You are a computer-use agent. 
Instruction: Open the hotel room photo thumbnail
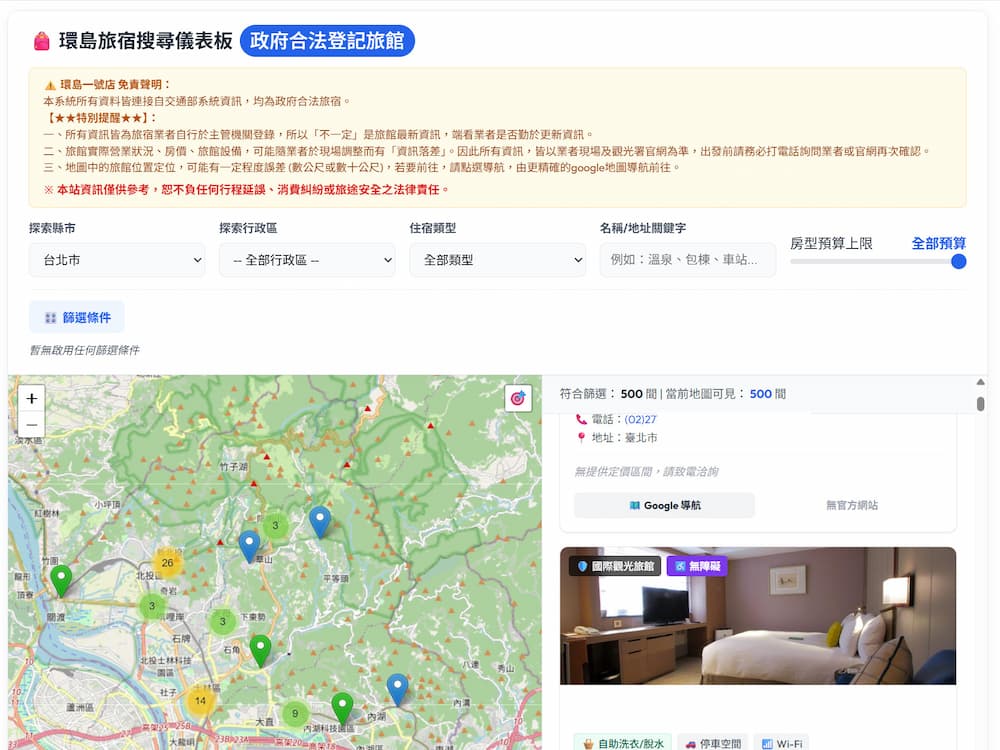pos(758,615)
